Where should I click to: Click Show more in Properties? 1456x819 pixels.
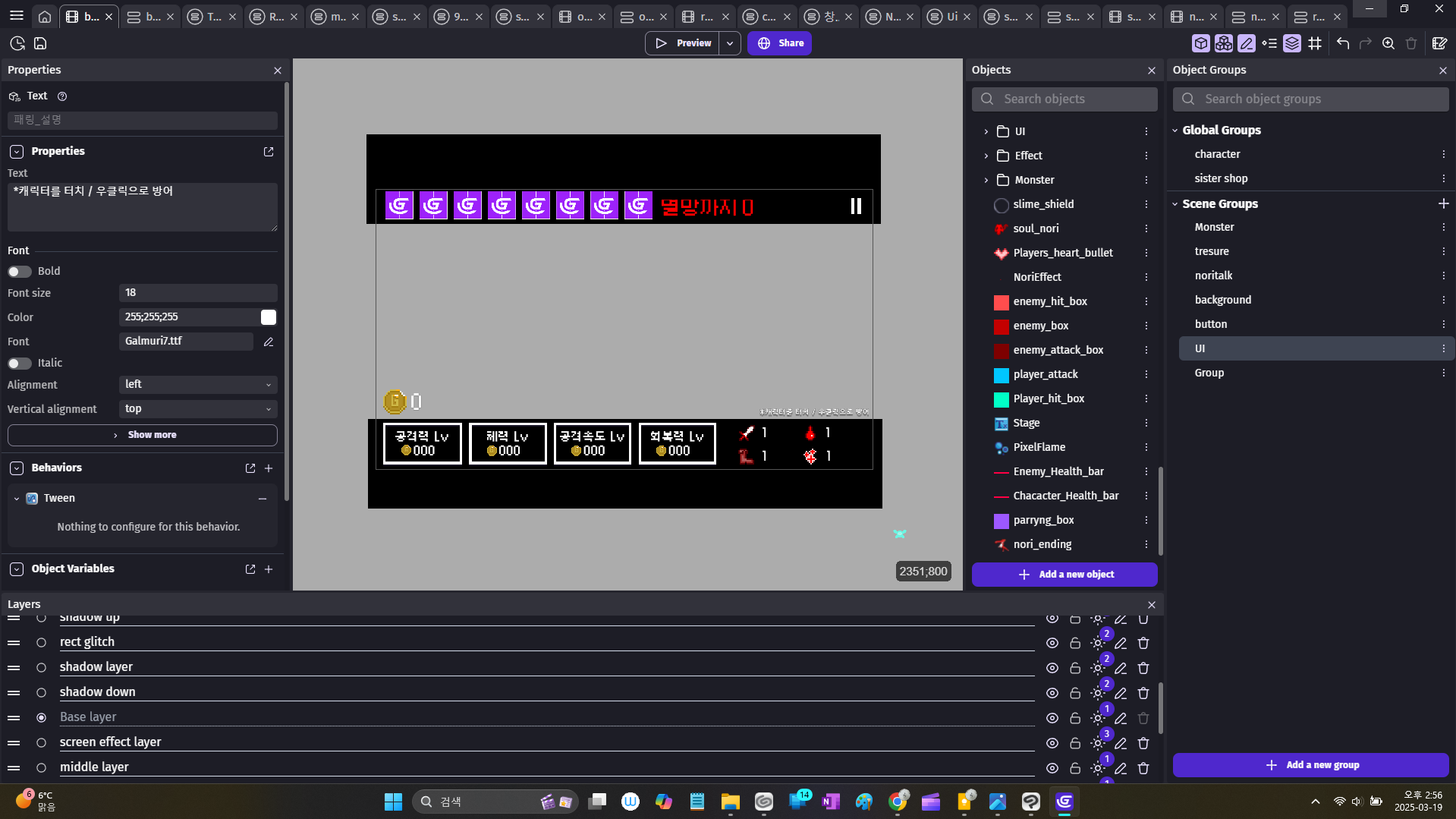[x=143, y=435]
